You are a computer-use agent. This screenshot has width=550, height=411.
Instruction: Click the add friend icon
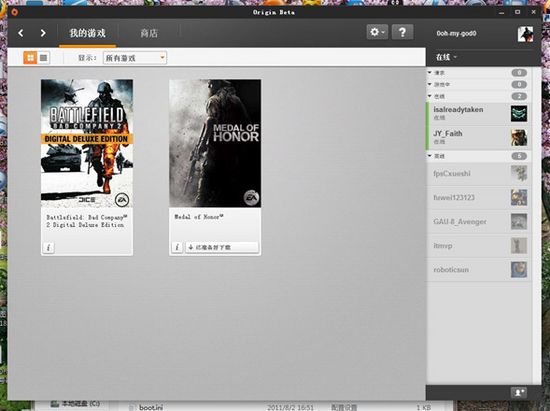518,392
